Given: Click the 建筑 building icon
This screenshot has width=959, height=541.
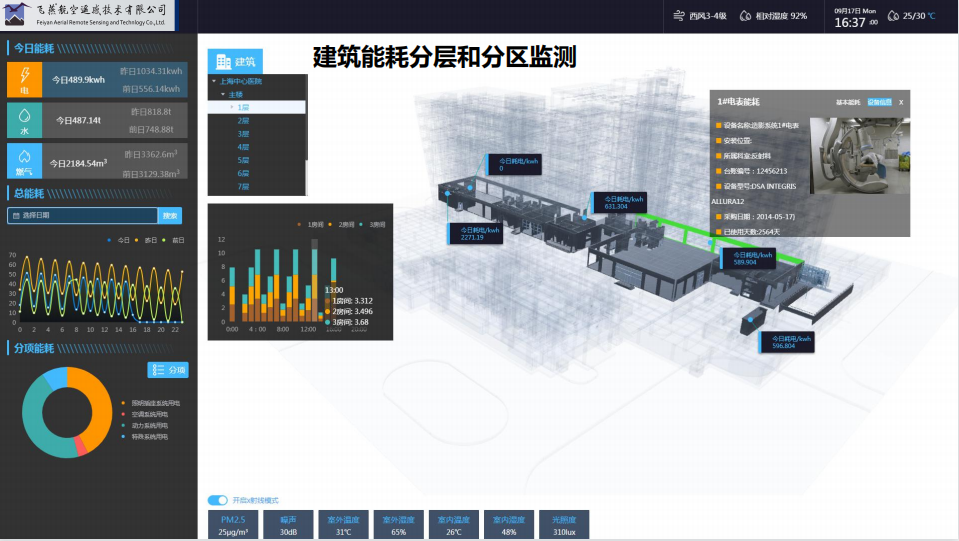Looking at the screenshot, I should coord(224,61).
